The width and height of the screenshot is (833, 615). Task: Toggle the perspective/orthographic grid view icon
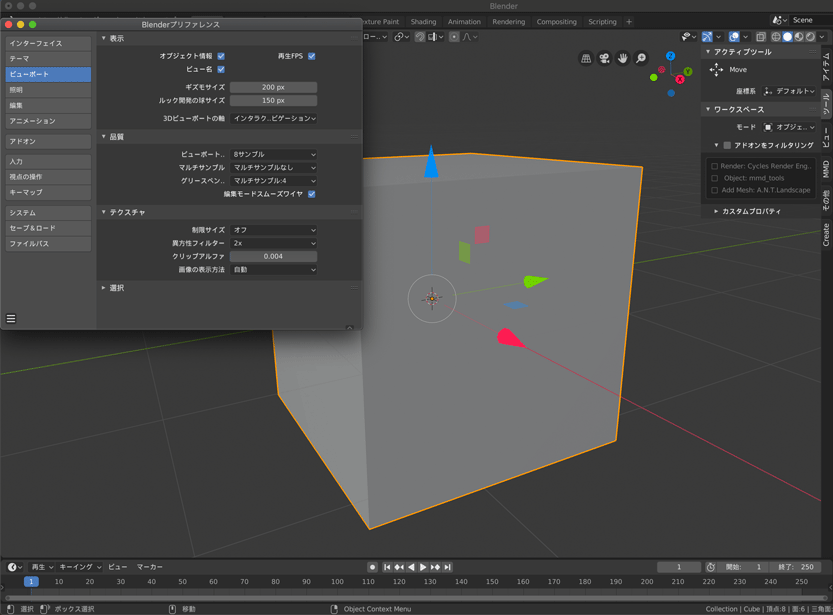coord(586,58)
